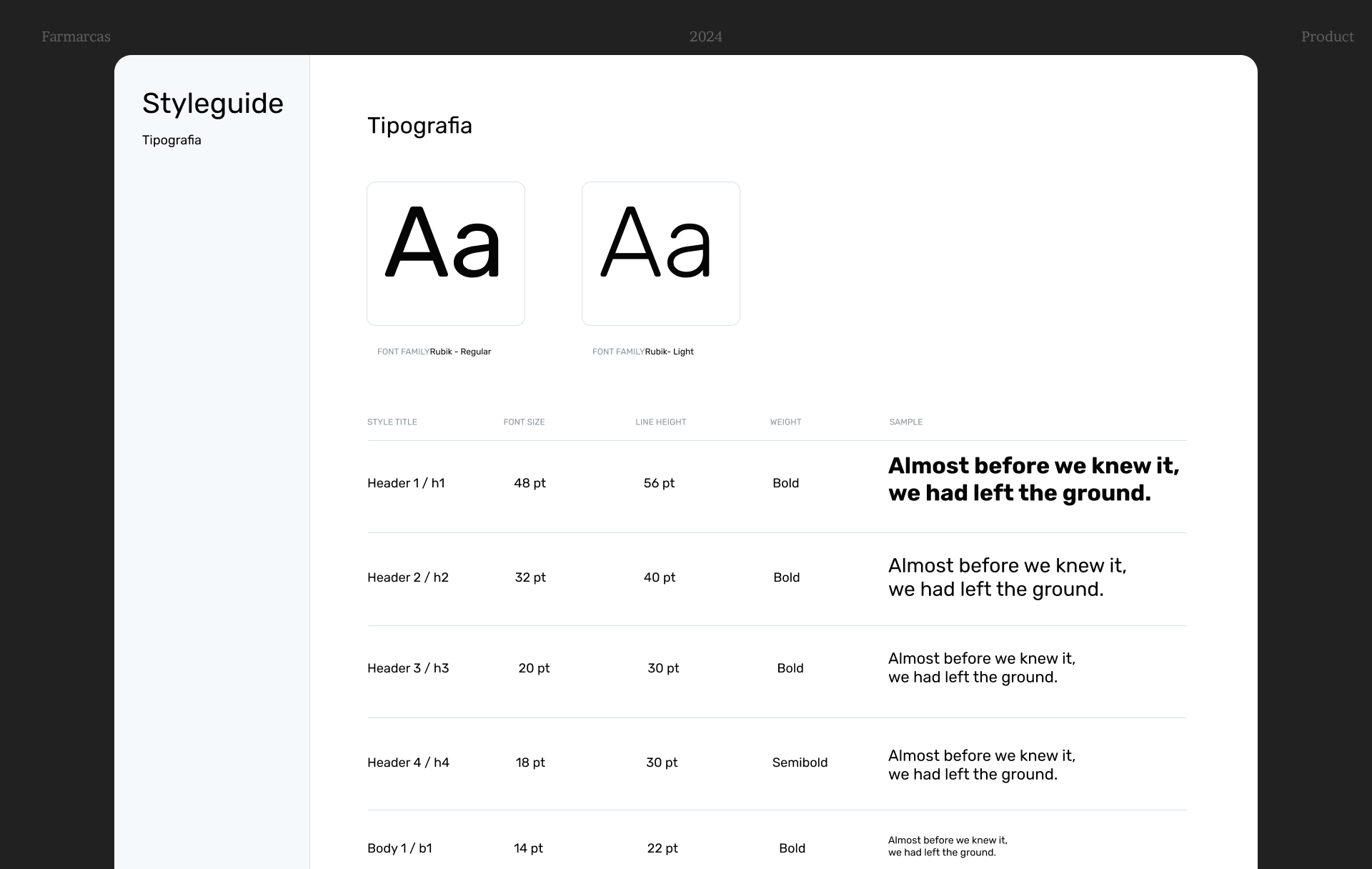Click the Farmarcas header text
The image size is (1372, 869).
coord(76,36)
